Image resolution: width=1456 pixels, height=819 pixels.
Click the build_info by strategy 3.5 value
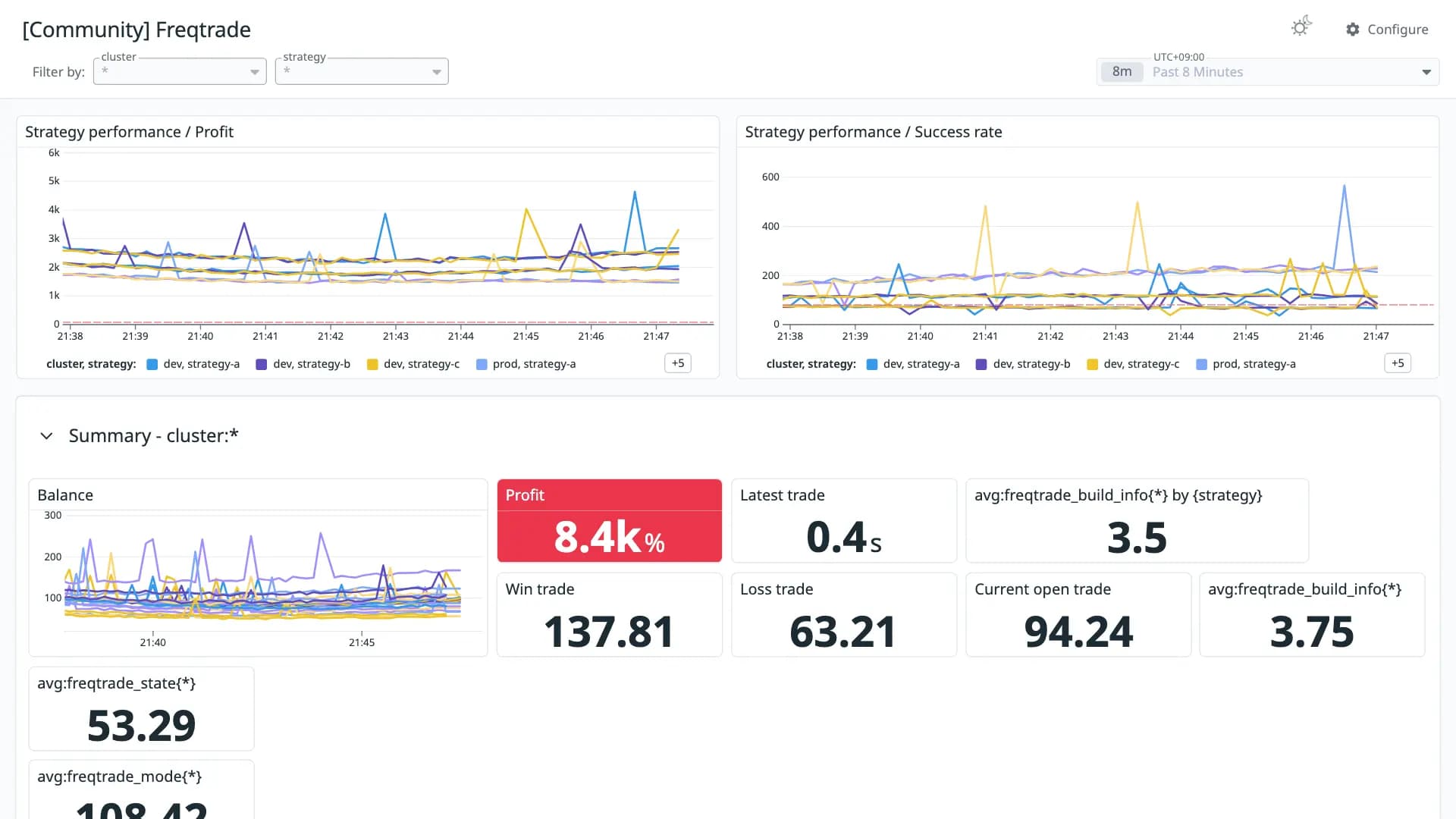(1137, 538)
